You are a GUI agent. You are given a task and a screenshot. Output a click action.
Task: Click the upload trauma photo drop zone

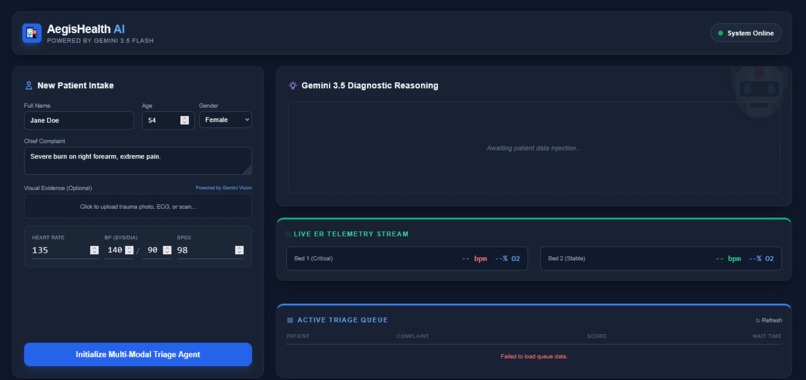[138, 207]
